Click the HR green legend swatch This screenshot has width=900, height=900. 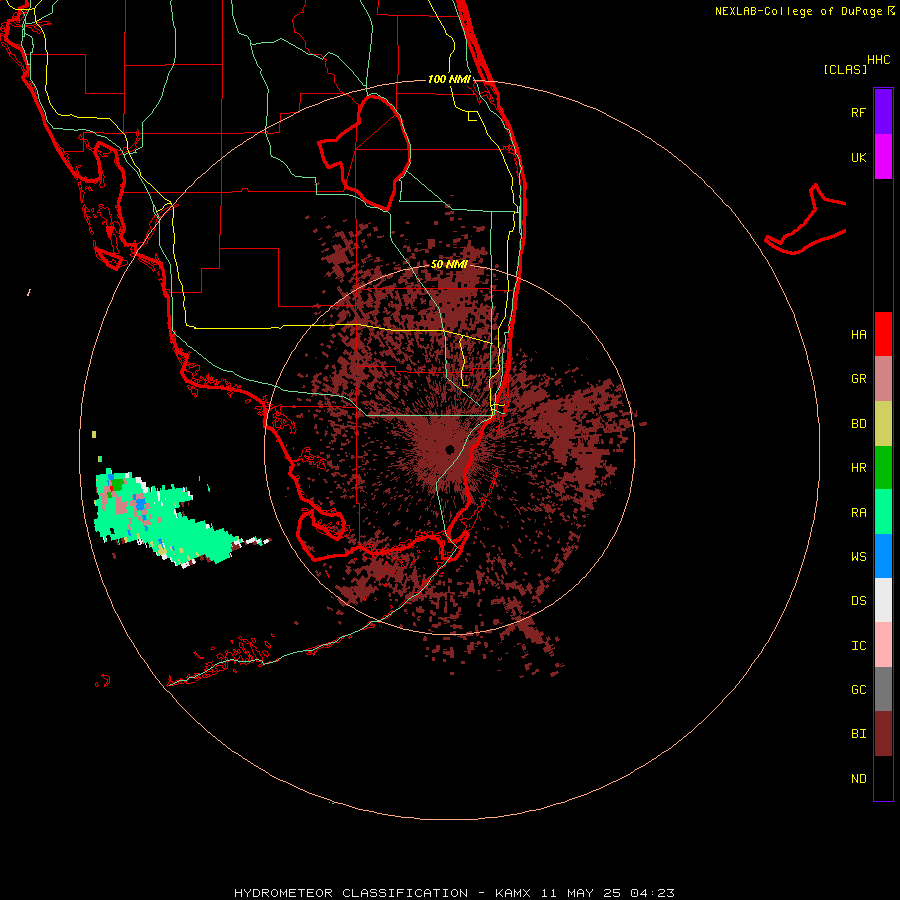(x=883, y=468)
